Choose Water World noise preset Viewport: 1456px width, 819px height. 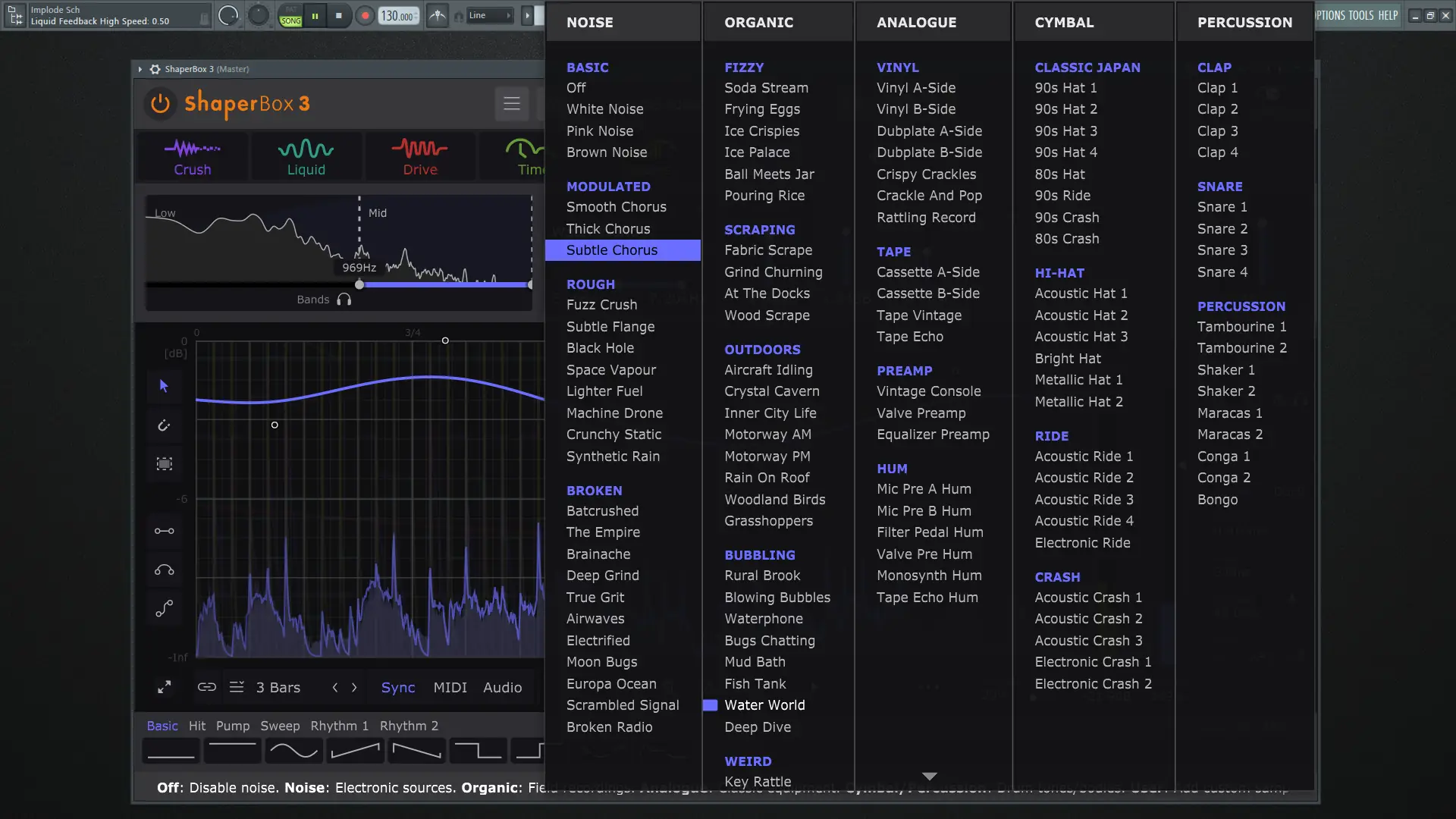pos(764,705)
